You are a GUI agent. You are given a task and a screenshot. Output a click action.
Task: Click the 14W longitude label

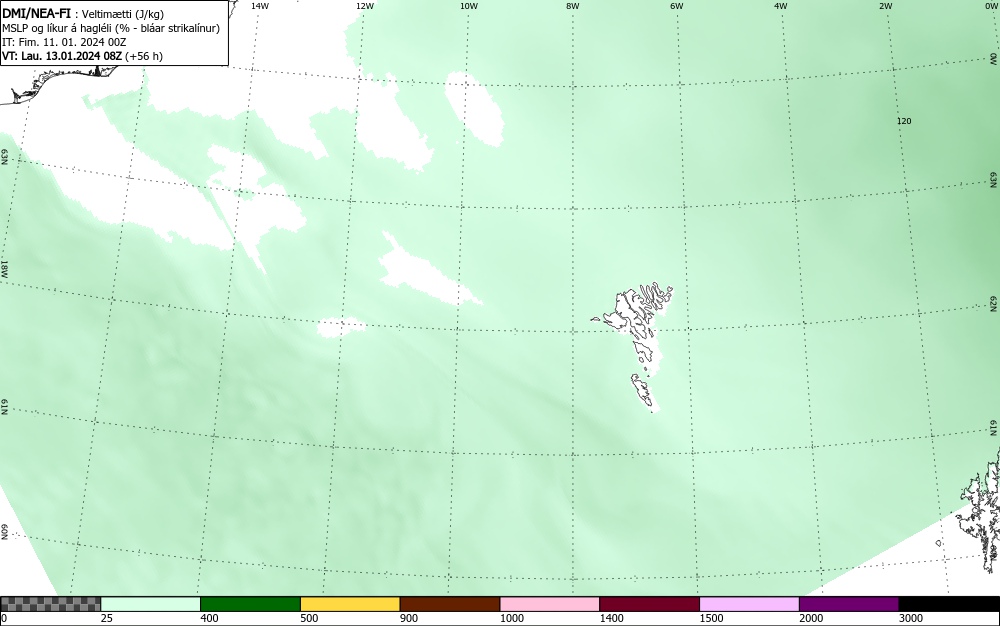click(x=260, y=6)
